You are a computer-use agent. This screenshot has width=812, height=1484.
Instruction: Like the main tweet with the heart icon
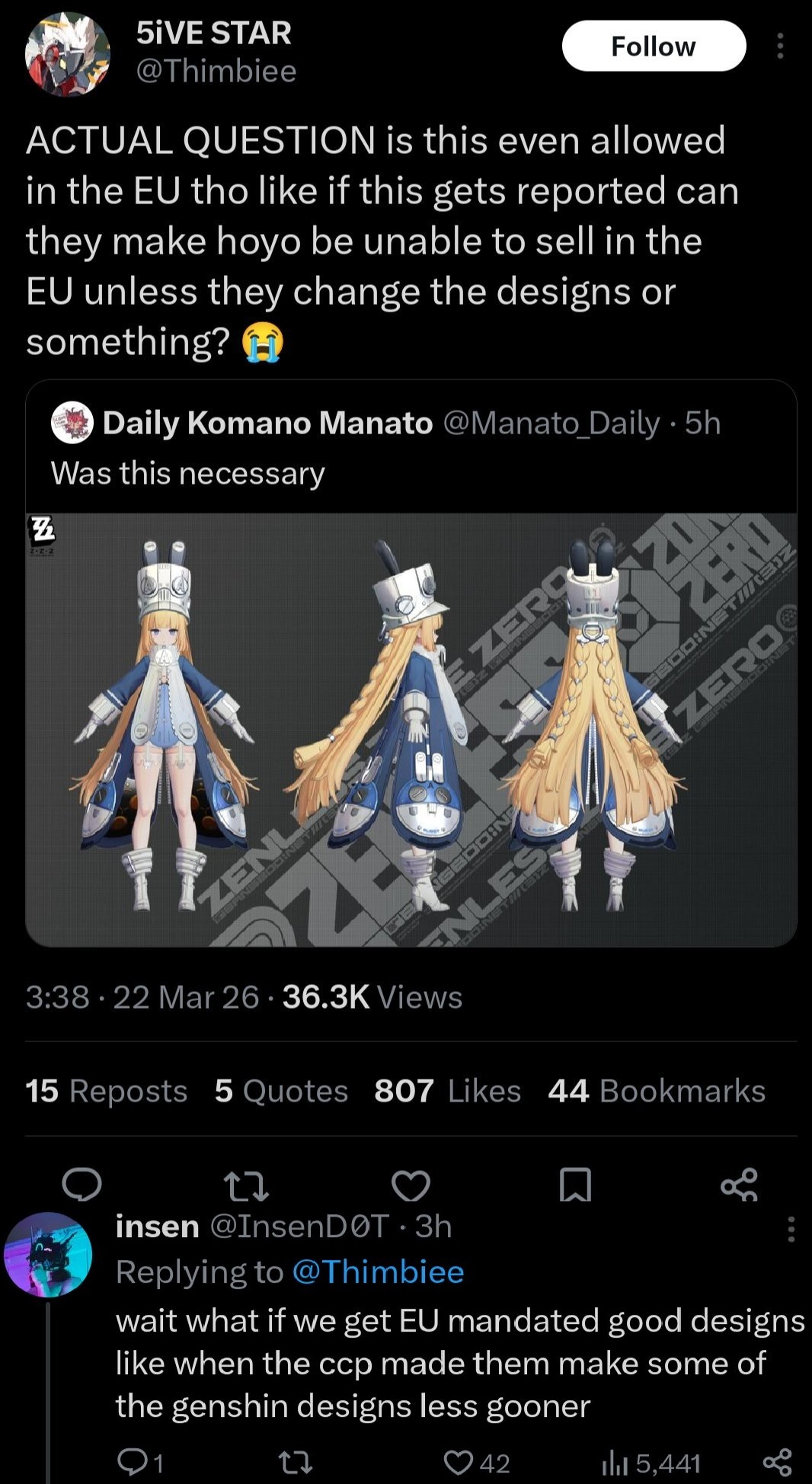click(x=411, y=1185)
